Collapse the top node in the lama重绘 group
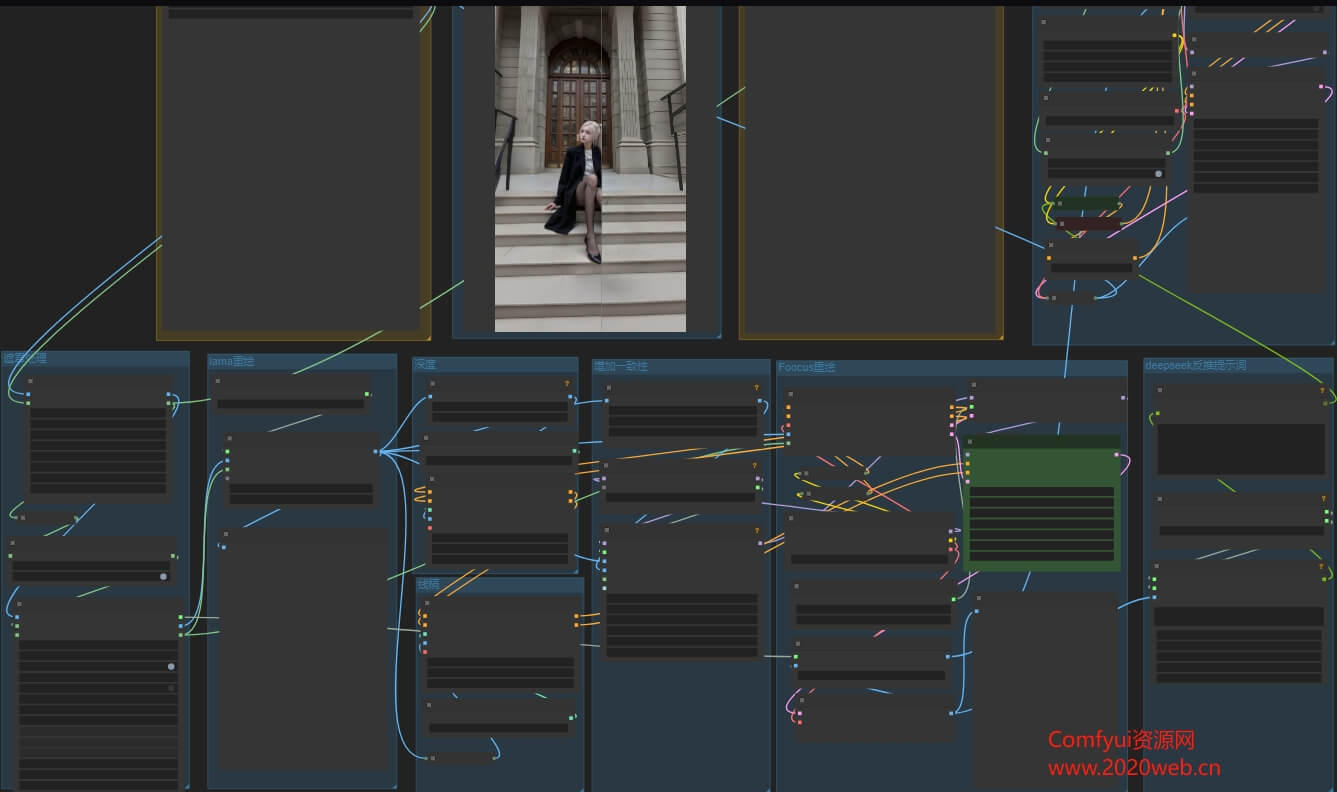Screen dimensions: 1337x792 [x=218, y=381]
